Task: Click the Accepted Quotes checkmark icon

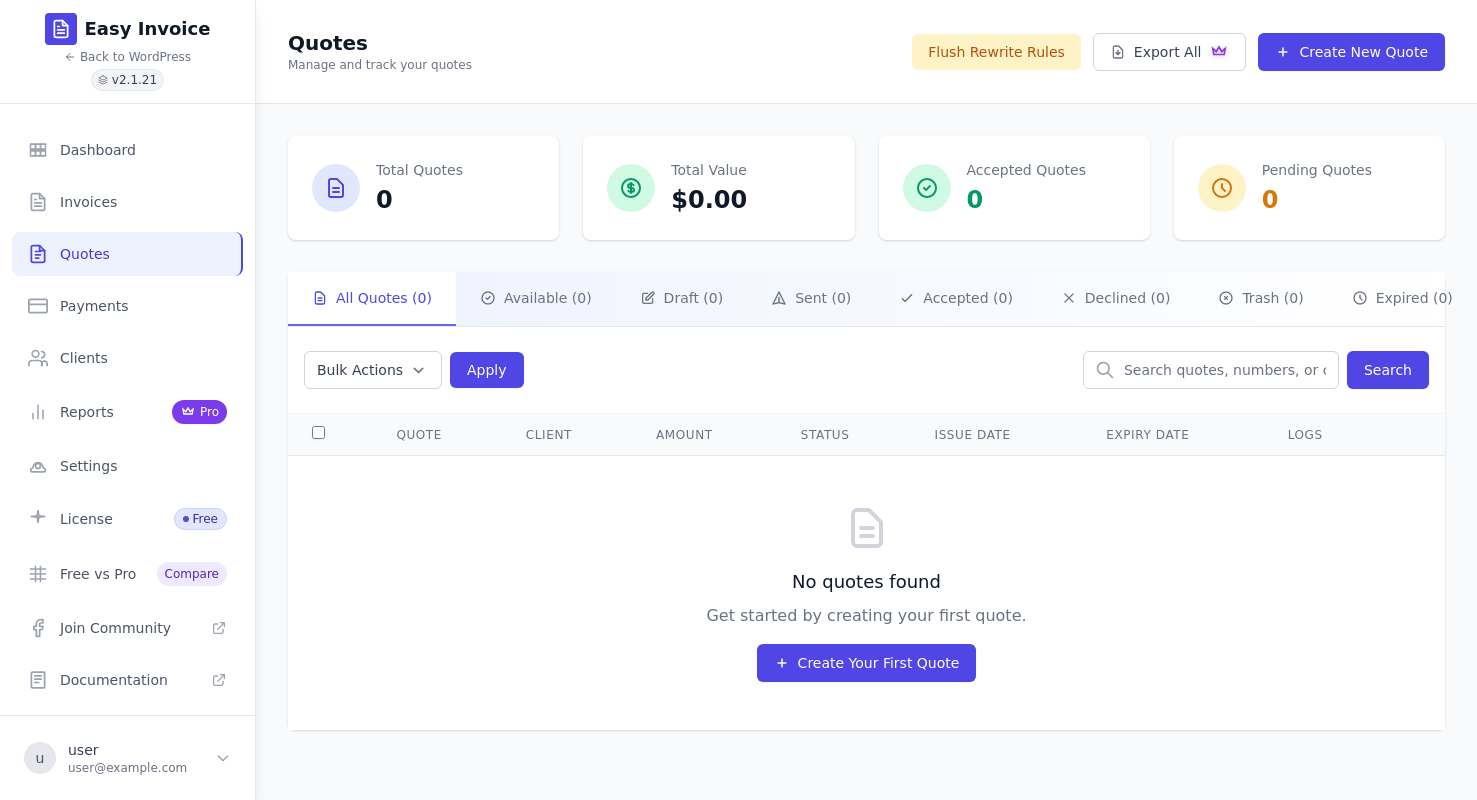Action: tap(927, 188)
